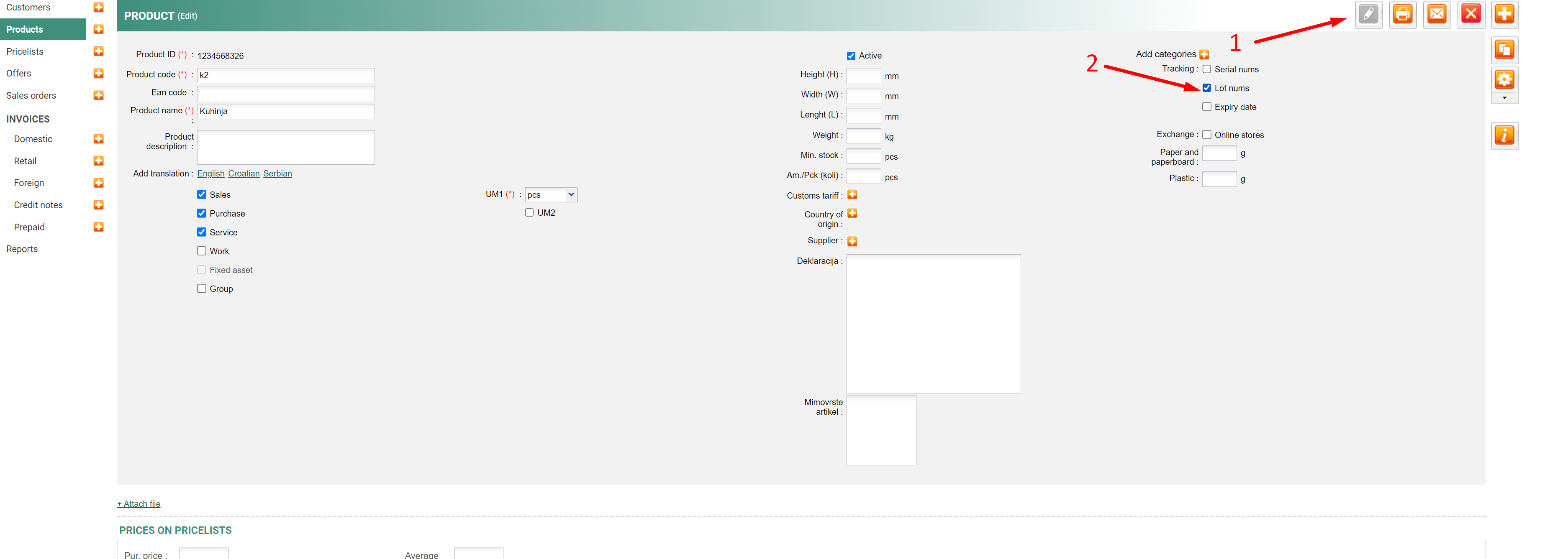The width and height of the screenshot is (1568, 559).
Task: Uncheck the Lot nums checkbox
Action: pyautogui.click(x=1206, y=88)
